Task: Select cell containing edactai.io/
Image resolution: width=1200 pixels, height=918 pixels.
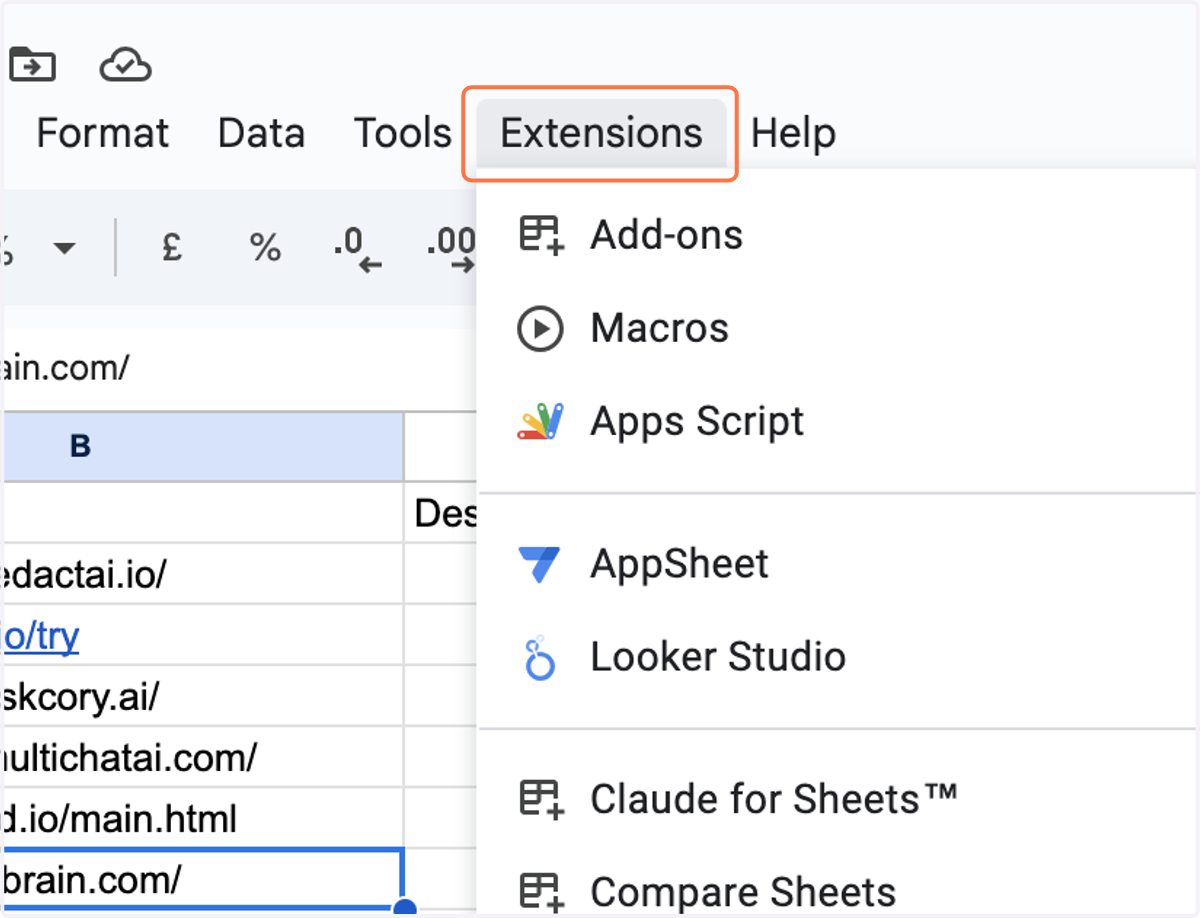Action: [x=203, y=574]
